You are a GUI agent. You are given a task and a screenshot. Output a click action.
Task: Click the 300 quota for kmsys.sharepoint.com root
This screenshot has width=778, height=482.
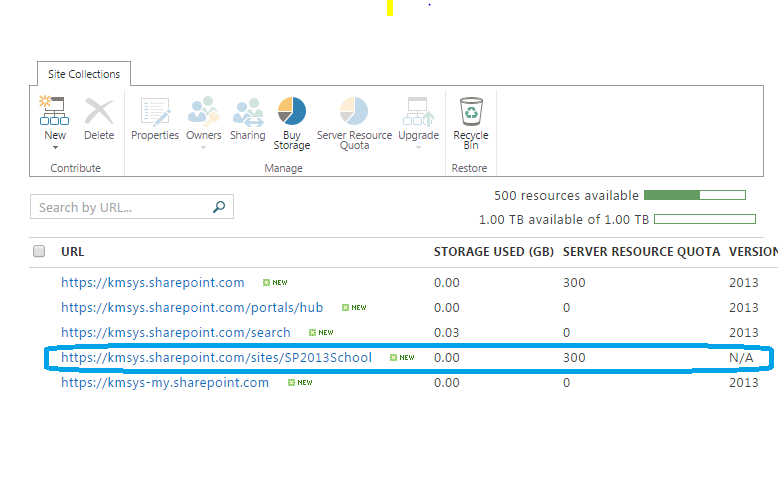tap(574, 282)
